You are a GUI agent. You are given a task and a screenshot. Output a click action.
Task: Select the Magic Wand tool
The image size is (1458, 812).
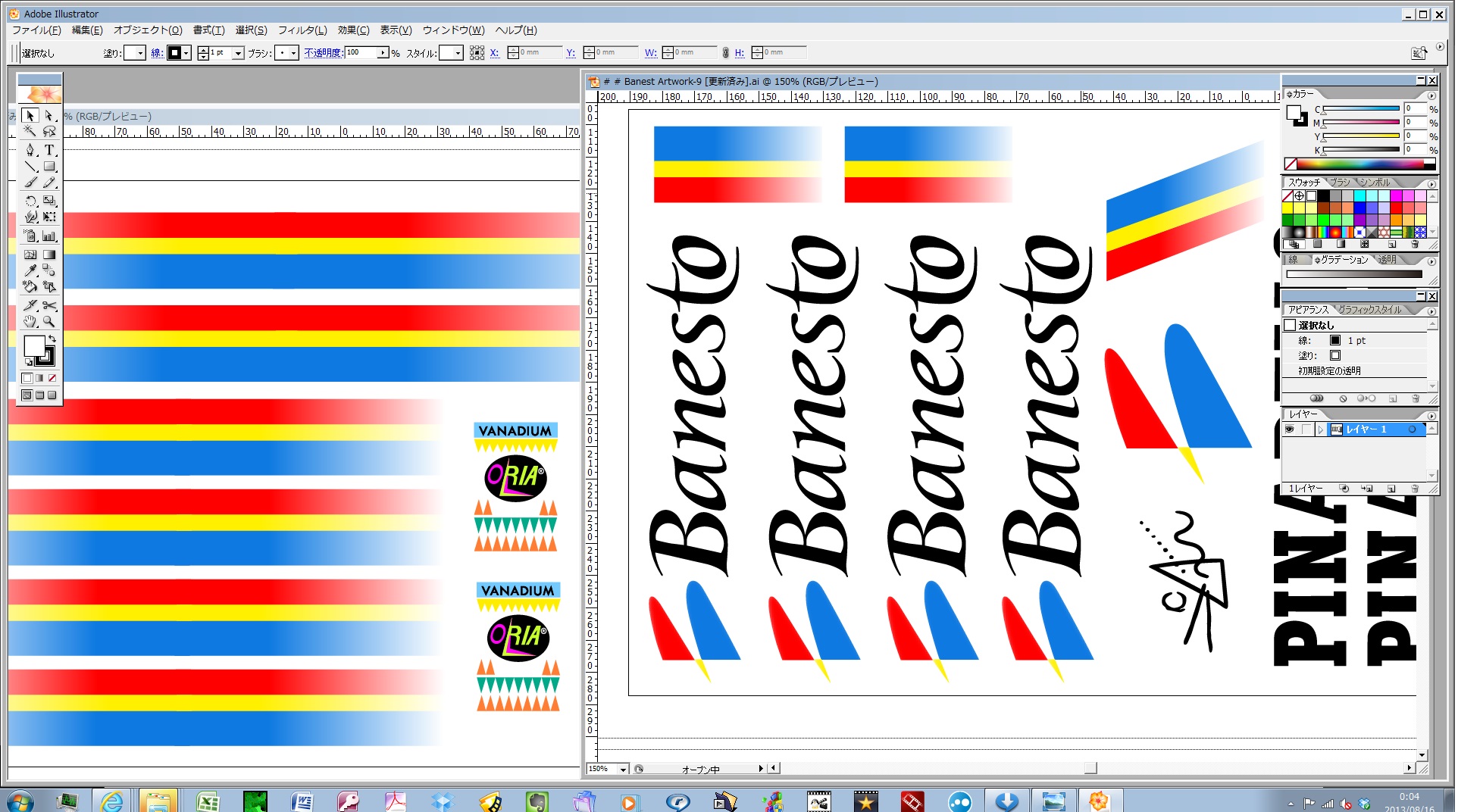pos(30,132)
